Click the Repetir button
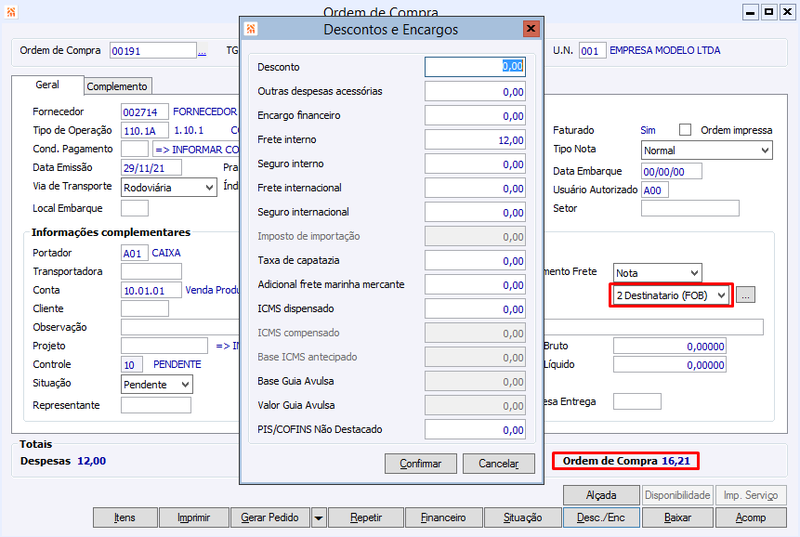Viewport: 800px width, 537px height. [x=366, y=518]
